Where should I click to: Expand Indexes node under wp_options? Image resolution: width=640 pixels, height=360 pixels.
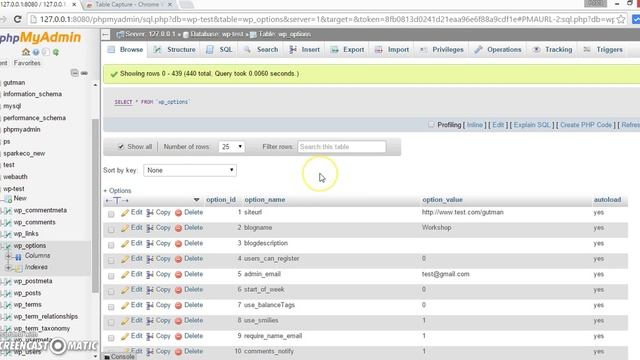[8, 268]
